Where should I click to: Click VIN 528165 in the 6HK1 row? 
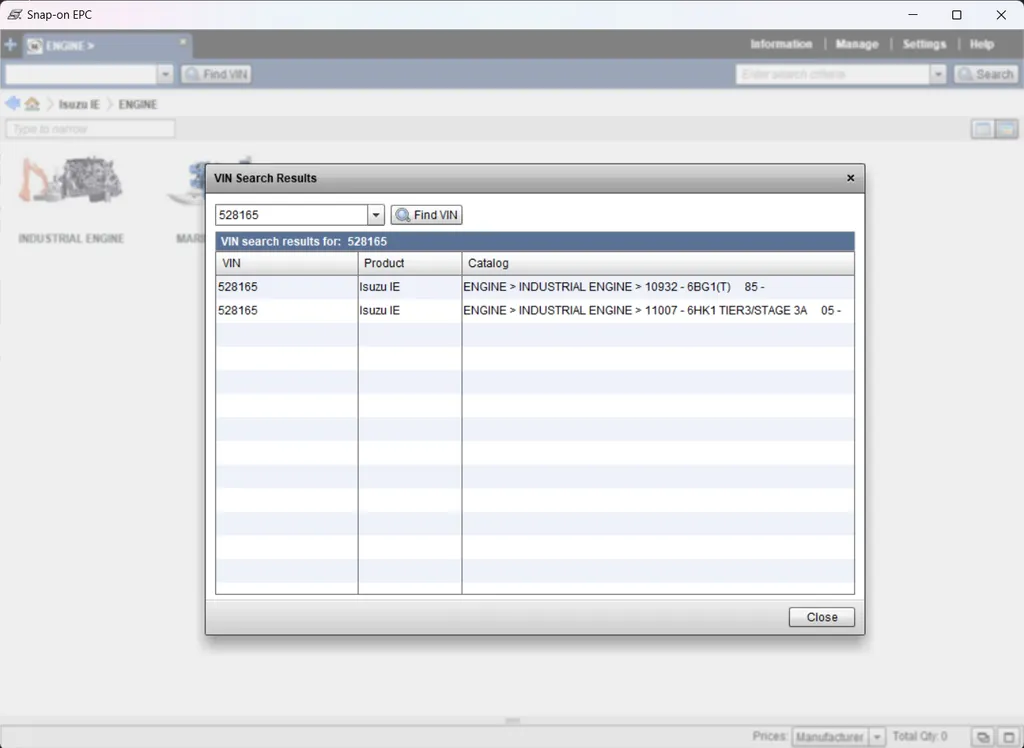pos(238,310)
